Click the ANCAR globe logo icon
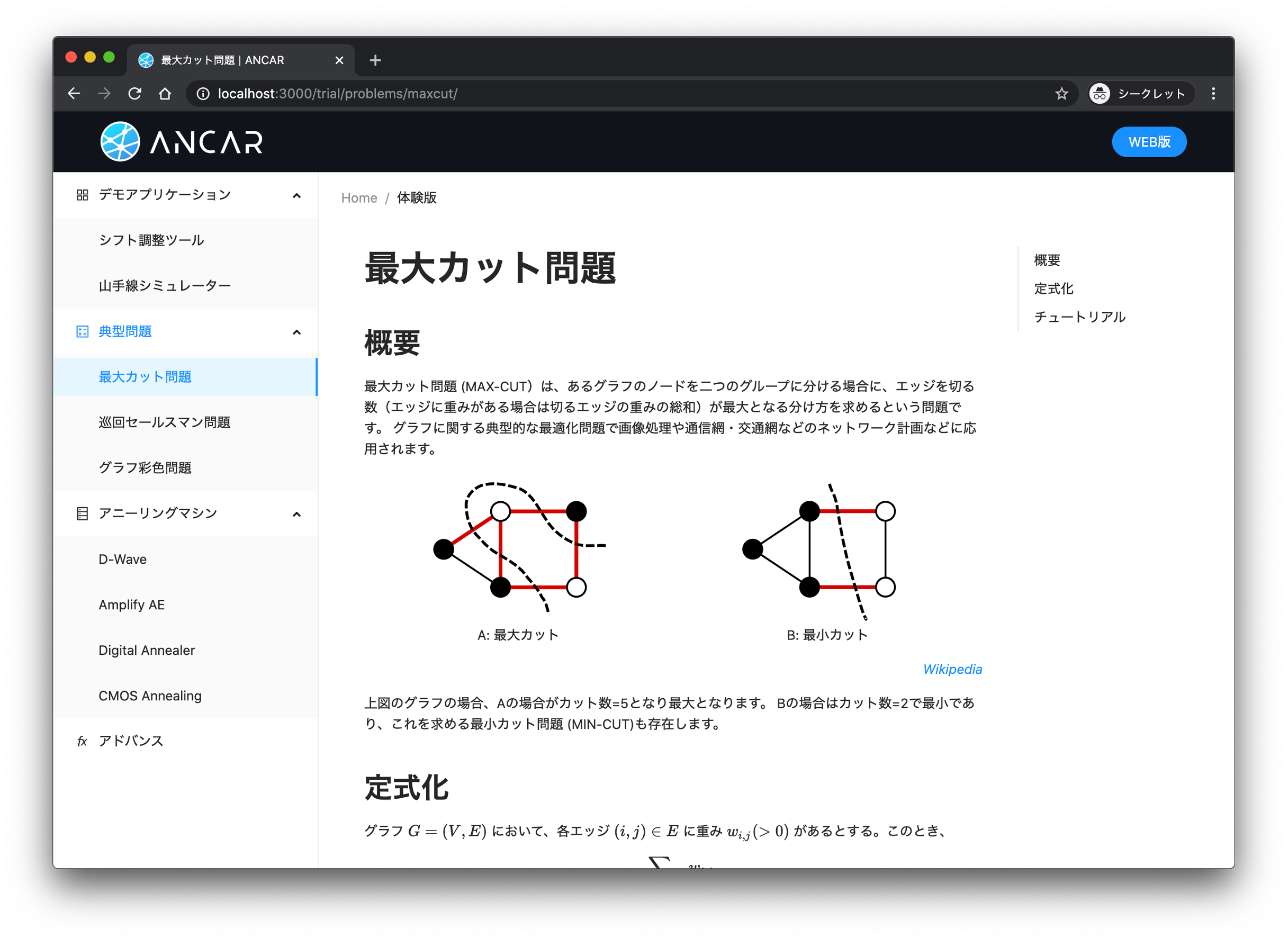Viewport: 1288px width, 938px height. [x=120, y=141]
